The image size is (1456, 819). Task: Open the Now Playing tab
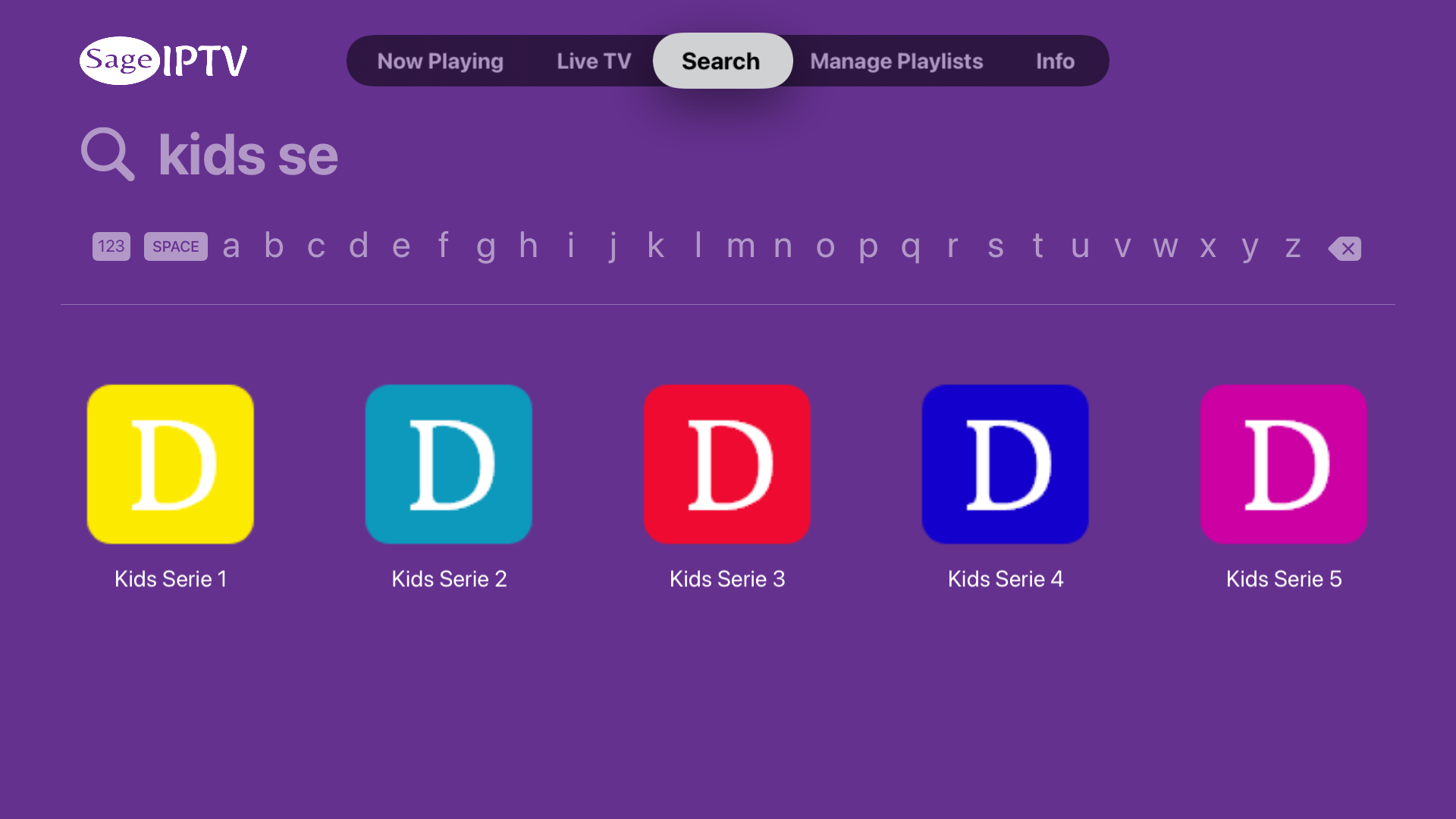pos(440,61)
